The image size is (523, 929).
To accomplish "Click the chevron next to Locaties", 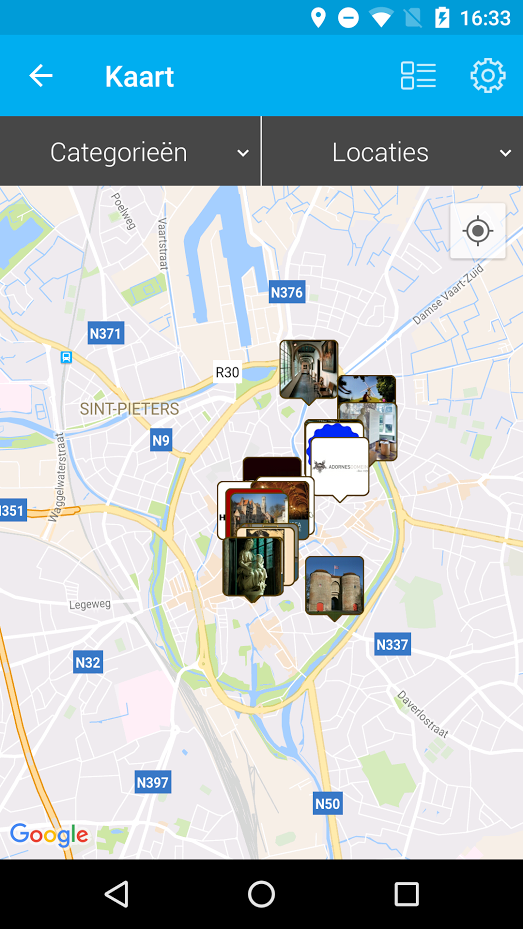I will coord(505,153).
